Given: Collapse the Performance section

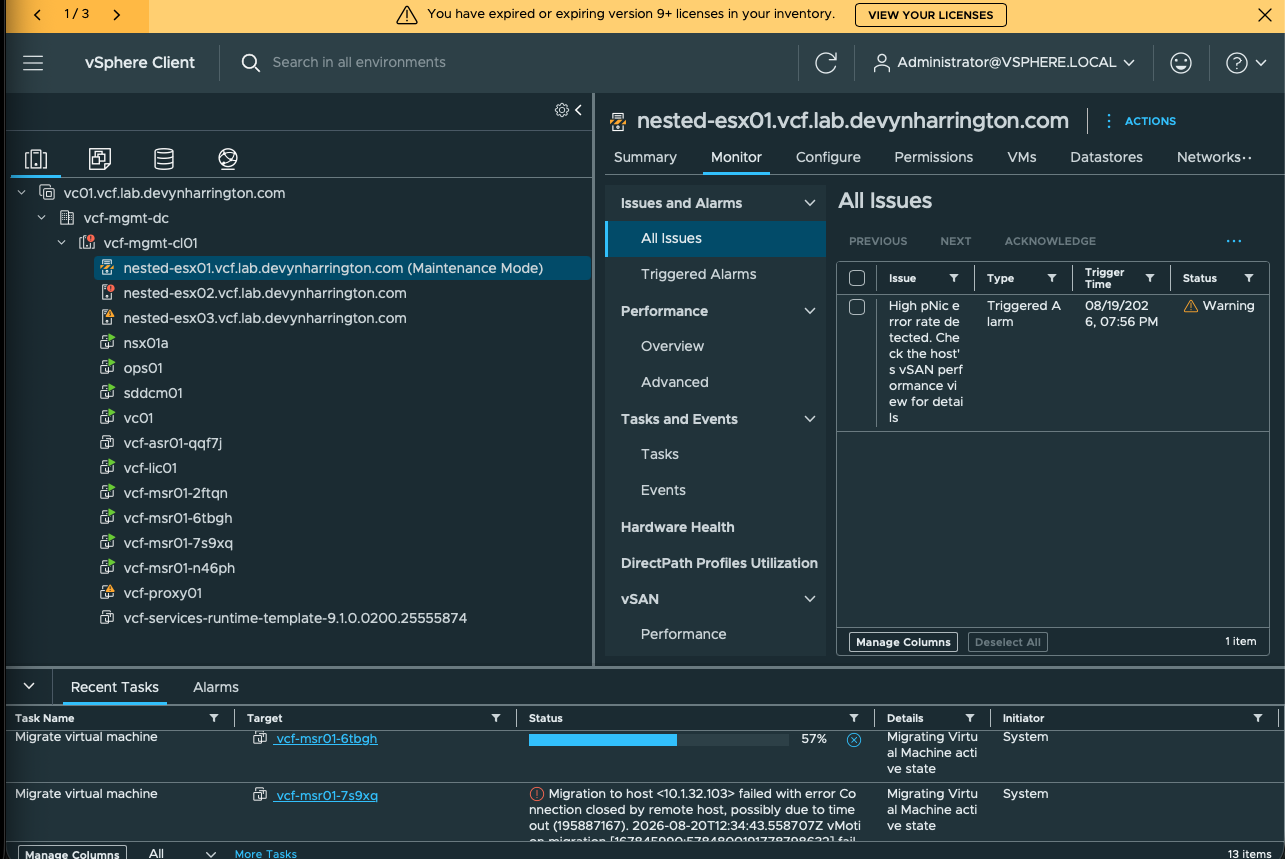Looking at the screenshot, I should 810,311.
